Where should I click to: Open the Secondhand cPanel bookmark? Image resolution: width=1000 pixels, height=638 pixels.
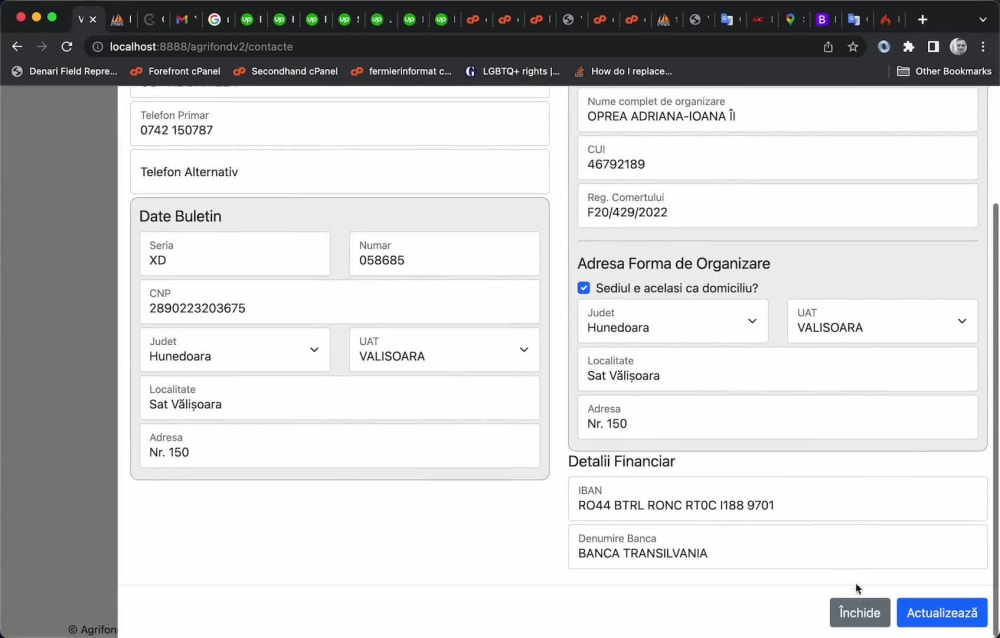(x=286, y=71)
